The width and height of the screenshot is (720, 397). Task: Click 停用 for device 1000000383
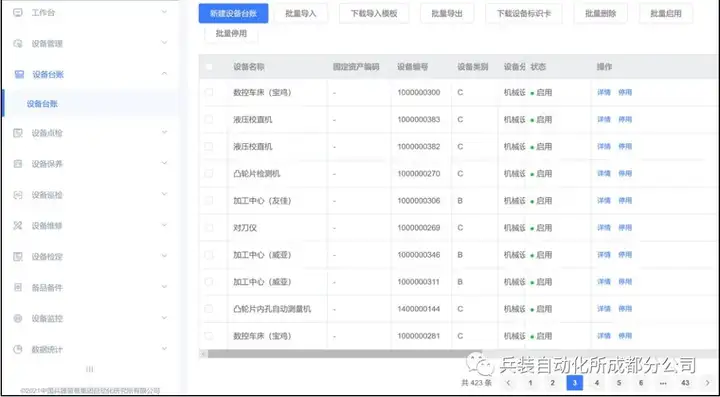pos(625,119)
